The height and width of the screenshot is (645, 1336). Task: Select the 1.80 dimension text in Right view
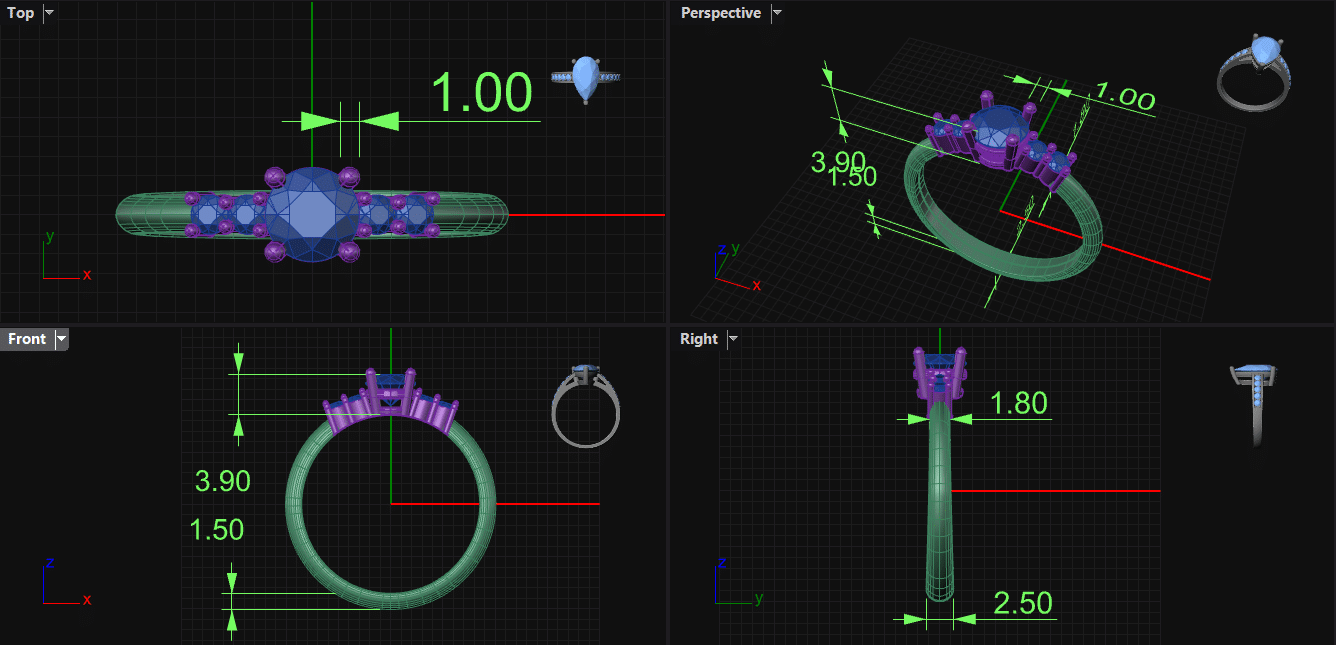(1018, 403)
